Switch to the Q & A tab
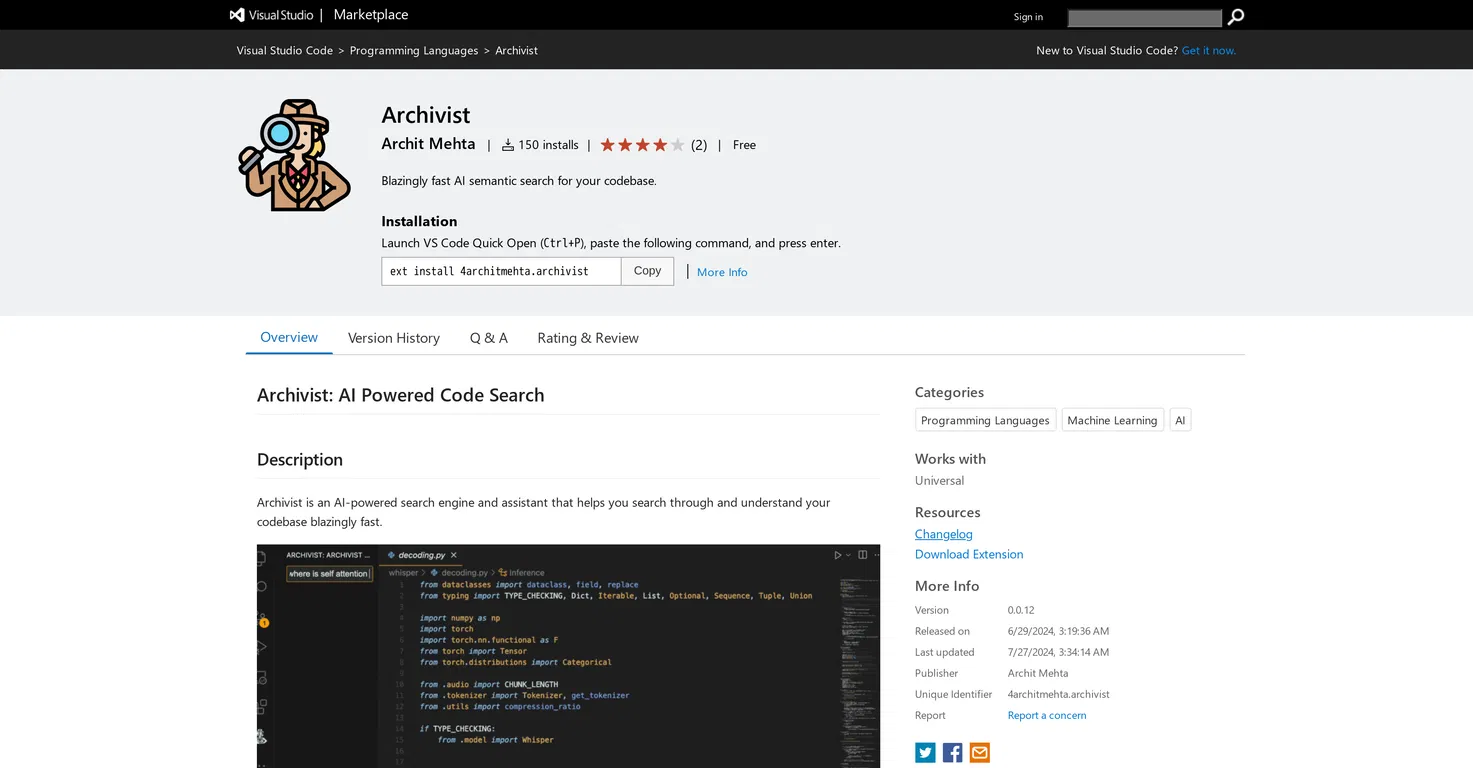This screenshot has height=768, width=1473. pyautogui.click(x=489, y=338)
